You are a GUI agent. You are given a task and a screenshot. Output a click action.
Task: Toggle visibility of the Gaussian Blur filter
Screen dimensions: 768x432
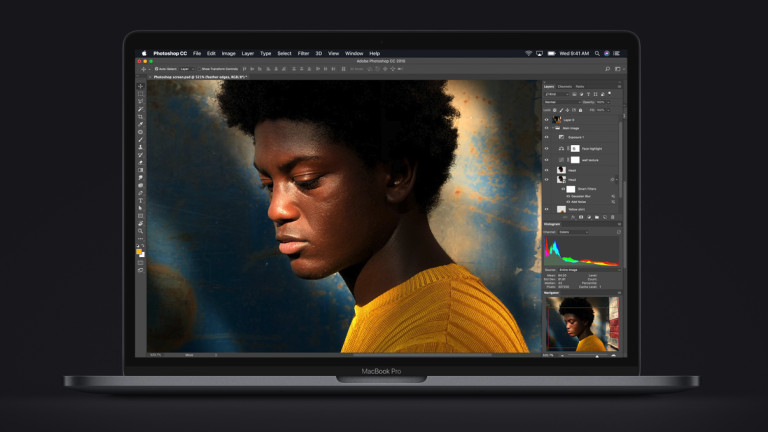tap(561, 195)
